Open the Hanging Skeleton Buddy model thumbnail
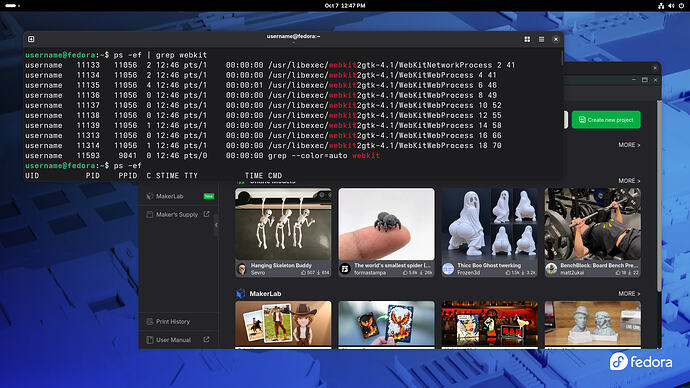 (283, 224)
